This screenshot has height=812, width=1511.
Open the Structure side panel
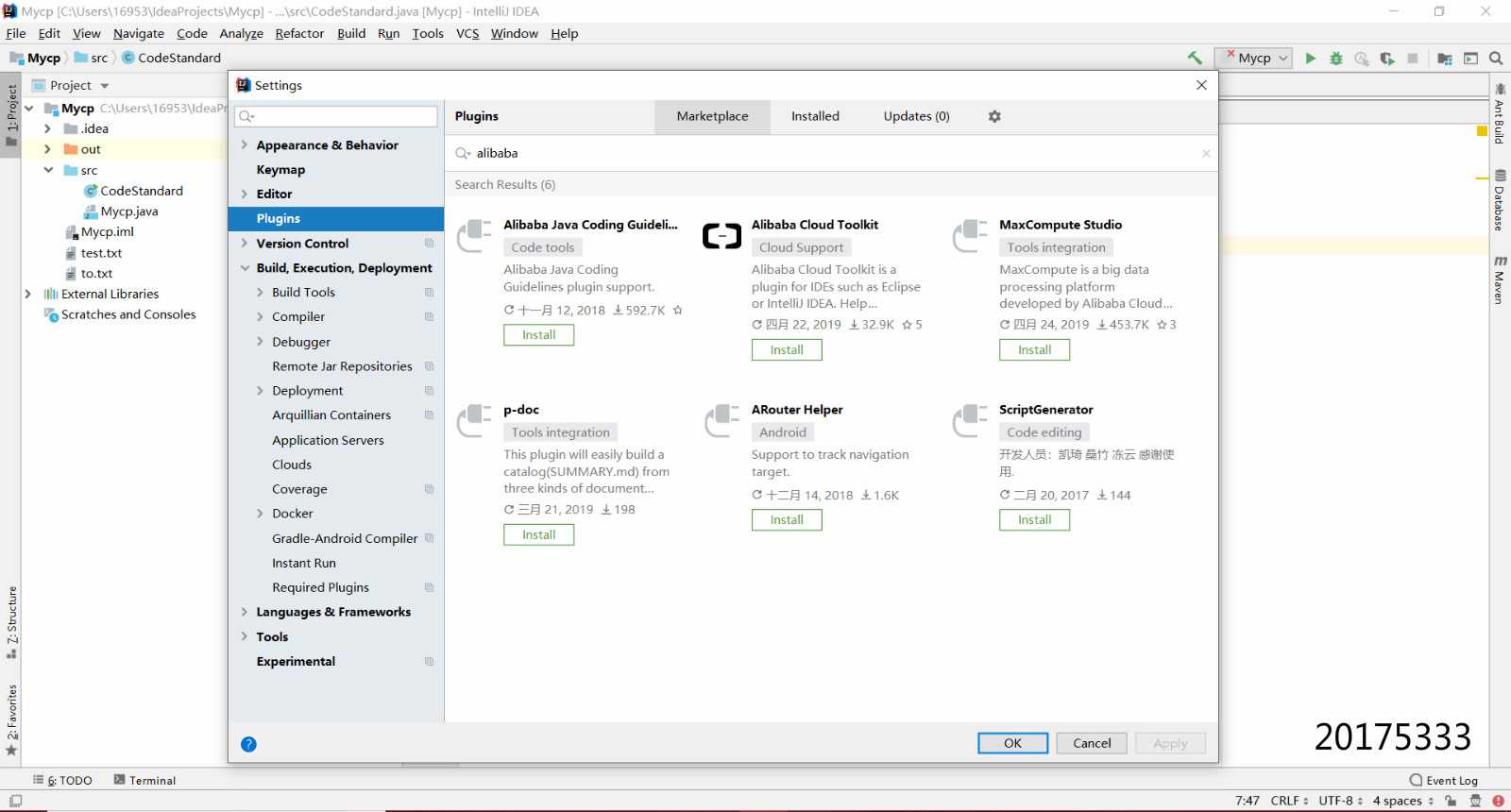pos(11,621)
